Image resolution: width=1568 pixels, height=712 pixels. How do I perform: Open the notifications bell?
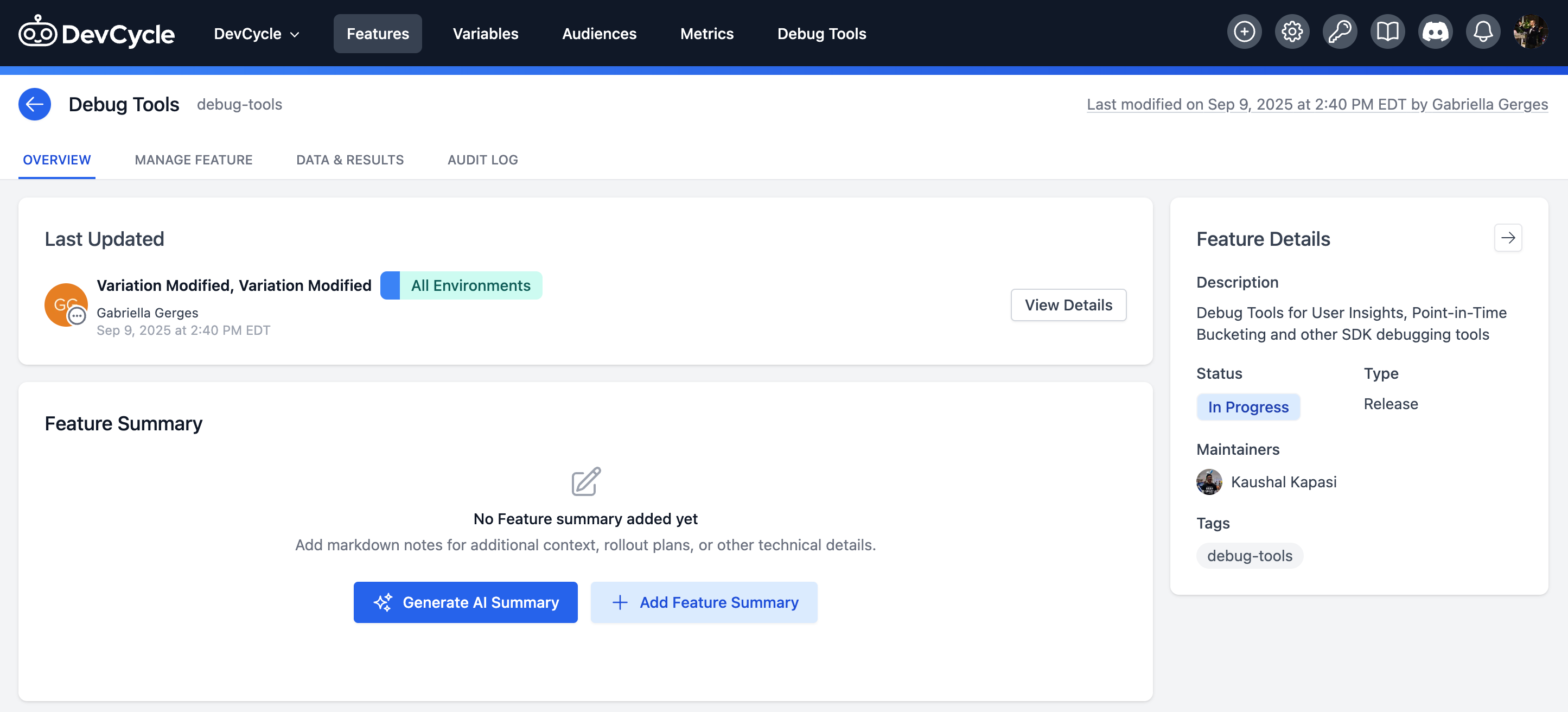click(x=1483, y=31)
